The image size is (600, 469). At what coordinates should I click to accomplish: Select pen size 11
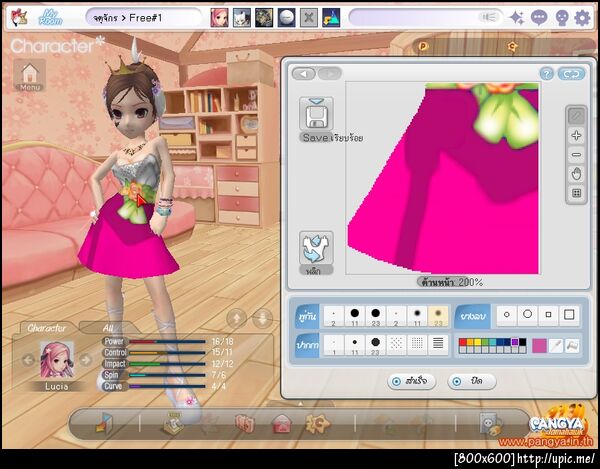(x=355, y=345)
